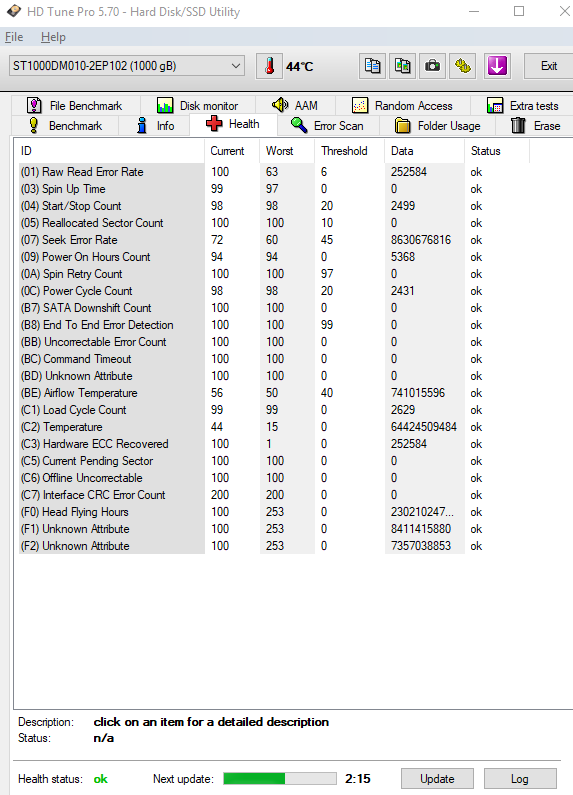Click the copy screenshot to clipboard icon
573x795 pixels.
point(403,66)
